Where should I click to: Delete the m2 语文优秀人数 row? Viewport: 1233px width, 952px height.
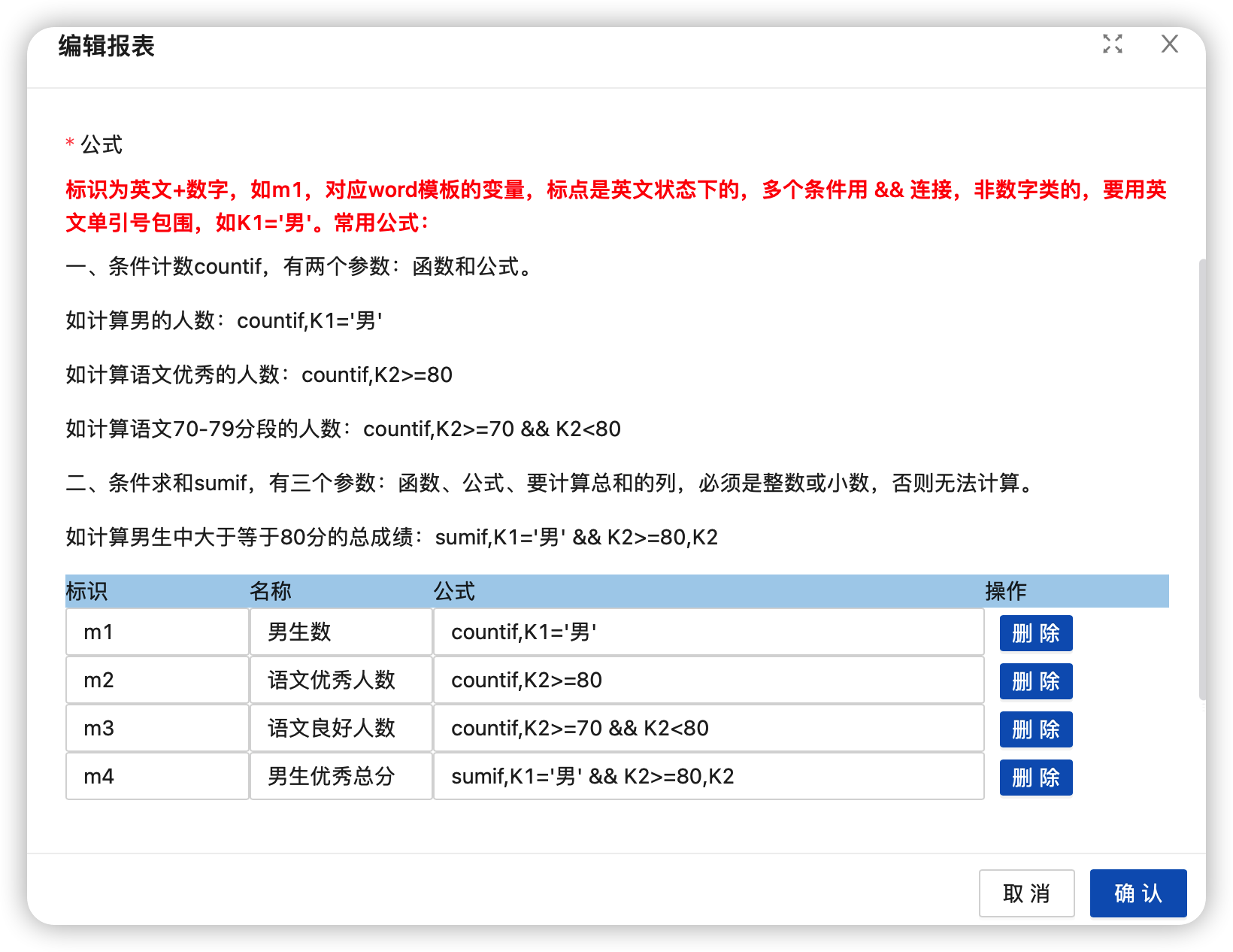tap(1035, 681)
